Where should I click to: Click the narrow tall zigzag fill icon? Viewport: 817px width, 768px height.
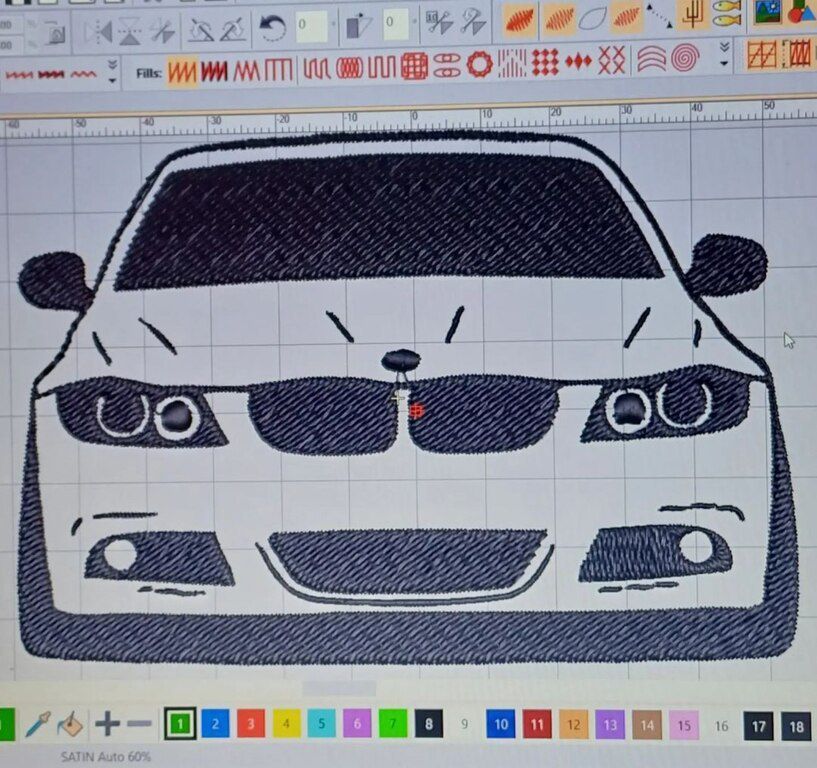246,70
